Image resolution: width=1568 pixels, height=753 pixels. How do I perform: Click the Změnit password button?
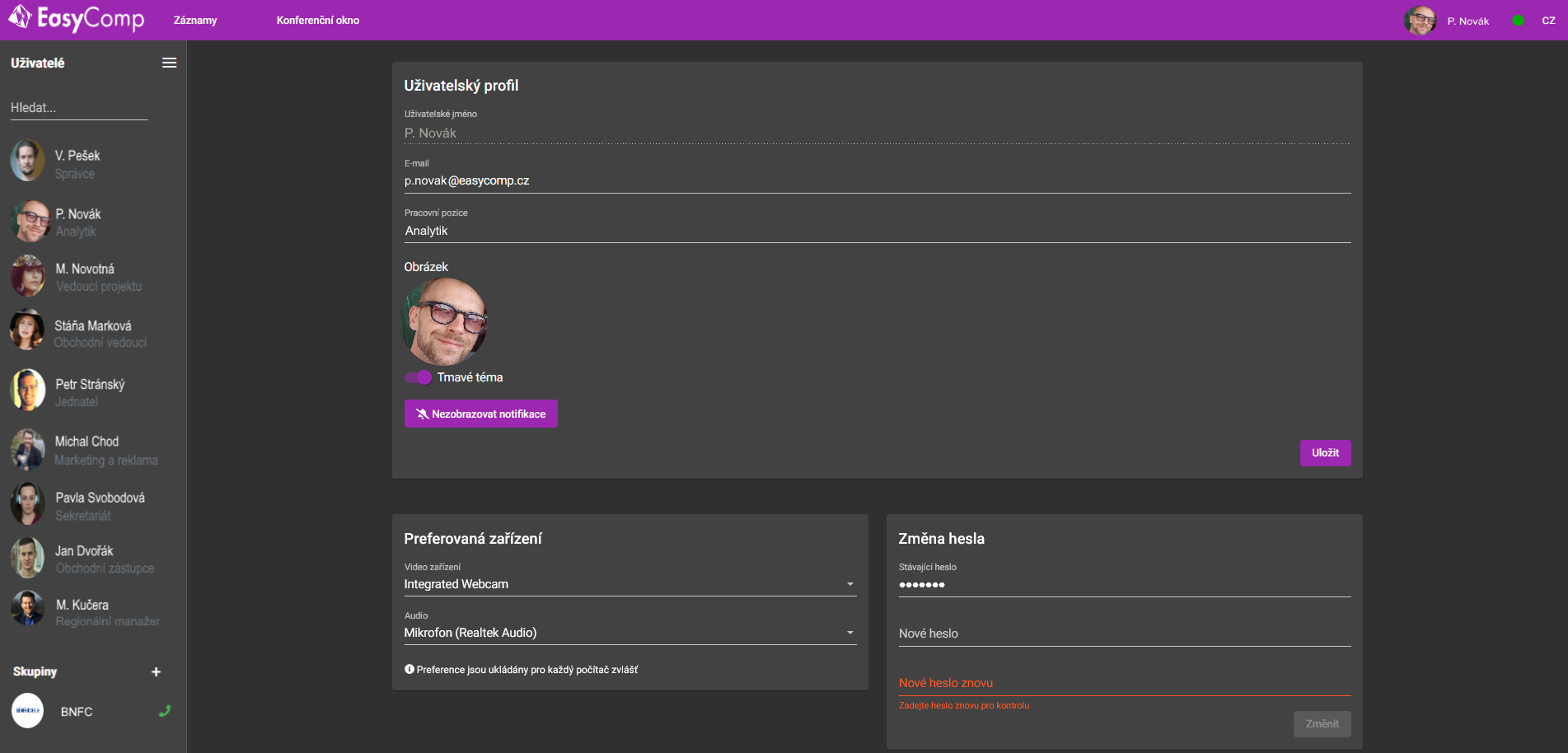pos(1322,724)
